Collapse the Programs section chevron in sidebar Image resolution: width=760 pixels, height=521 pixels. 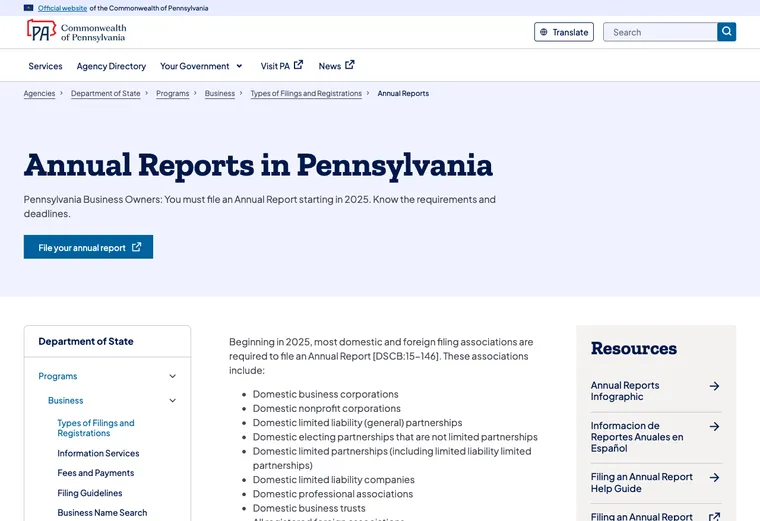point(173,376)
